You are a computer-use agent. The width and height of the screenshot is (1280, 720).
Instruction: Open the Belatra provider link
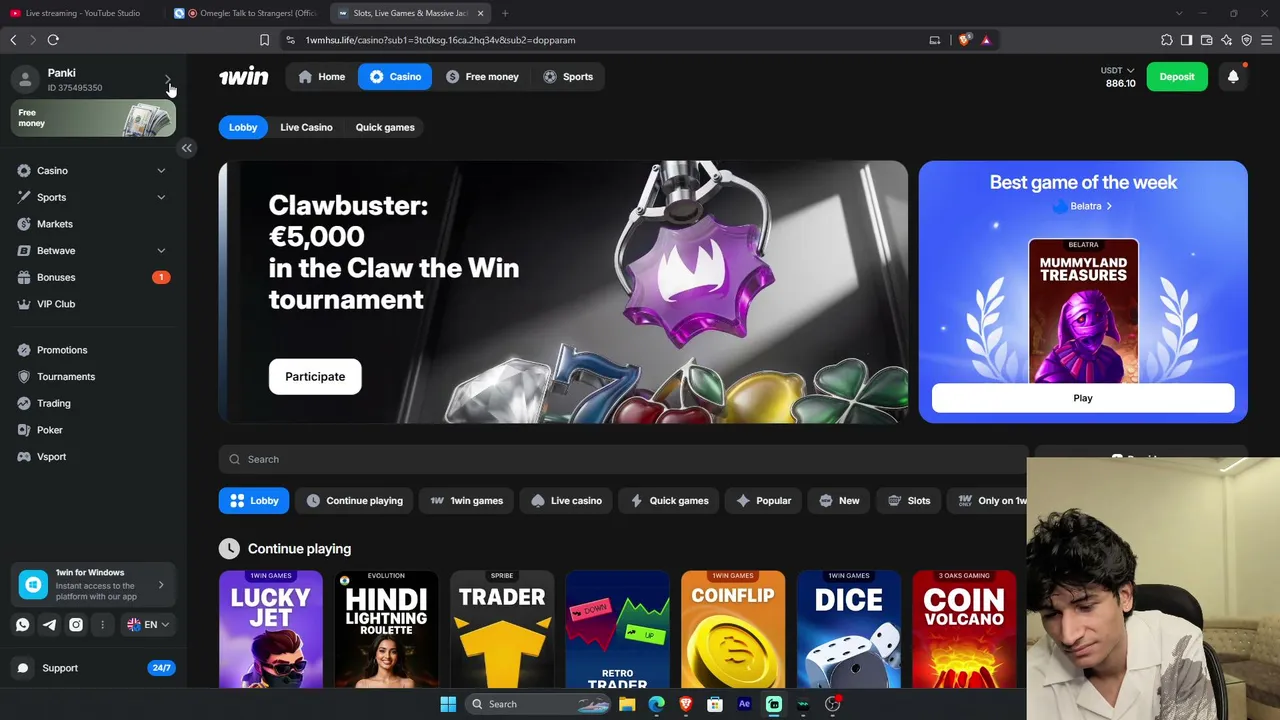(1083, 206)
